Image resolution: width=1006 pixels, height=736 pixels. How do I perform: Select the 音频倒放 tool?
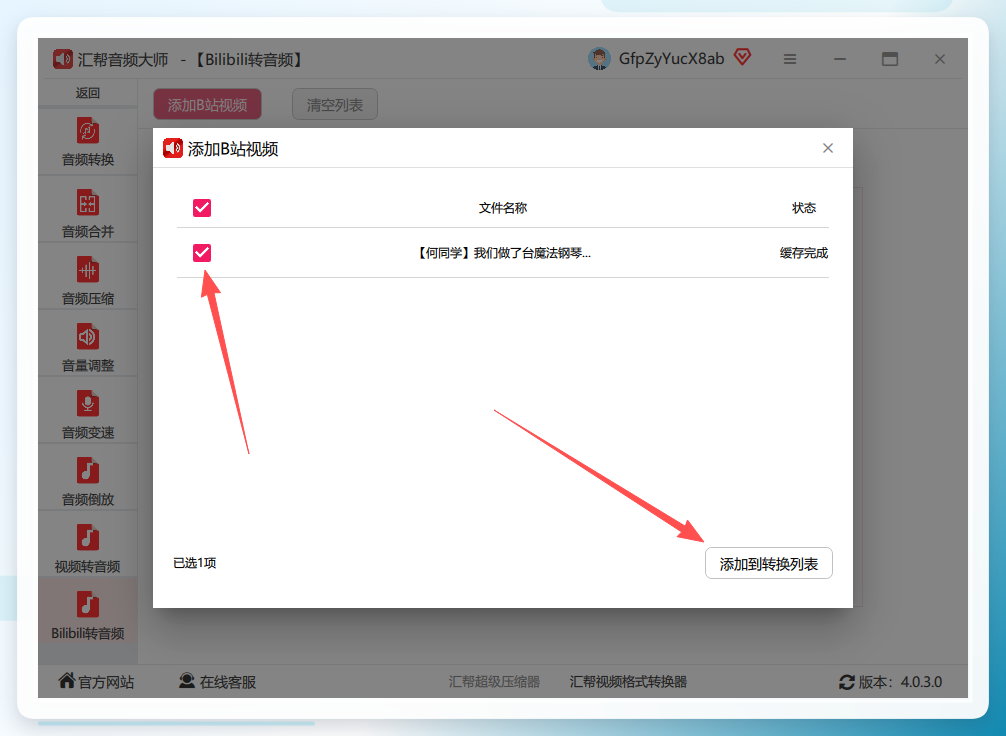(x=88, y=479)
